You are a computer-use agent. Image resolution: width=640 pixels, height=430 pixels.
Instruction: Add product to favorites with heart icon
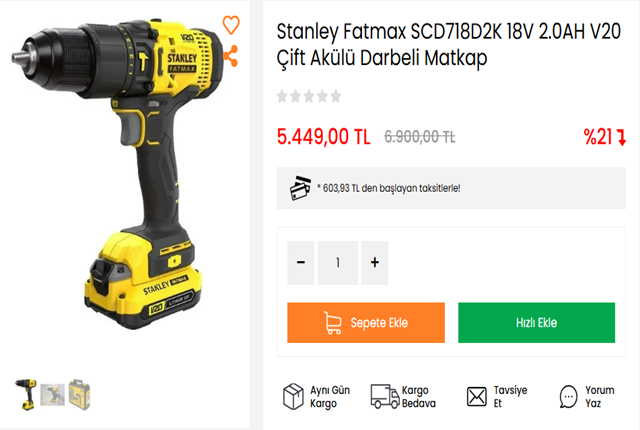(x=231, y=24)
